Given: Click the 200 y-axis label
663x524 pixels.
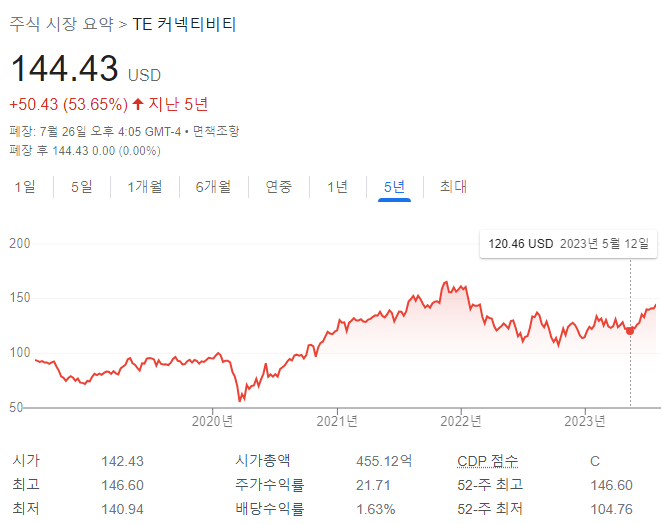Looking at the screenshot, I should click(20, 244).
